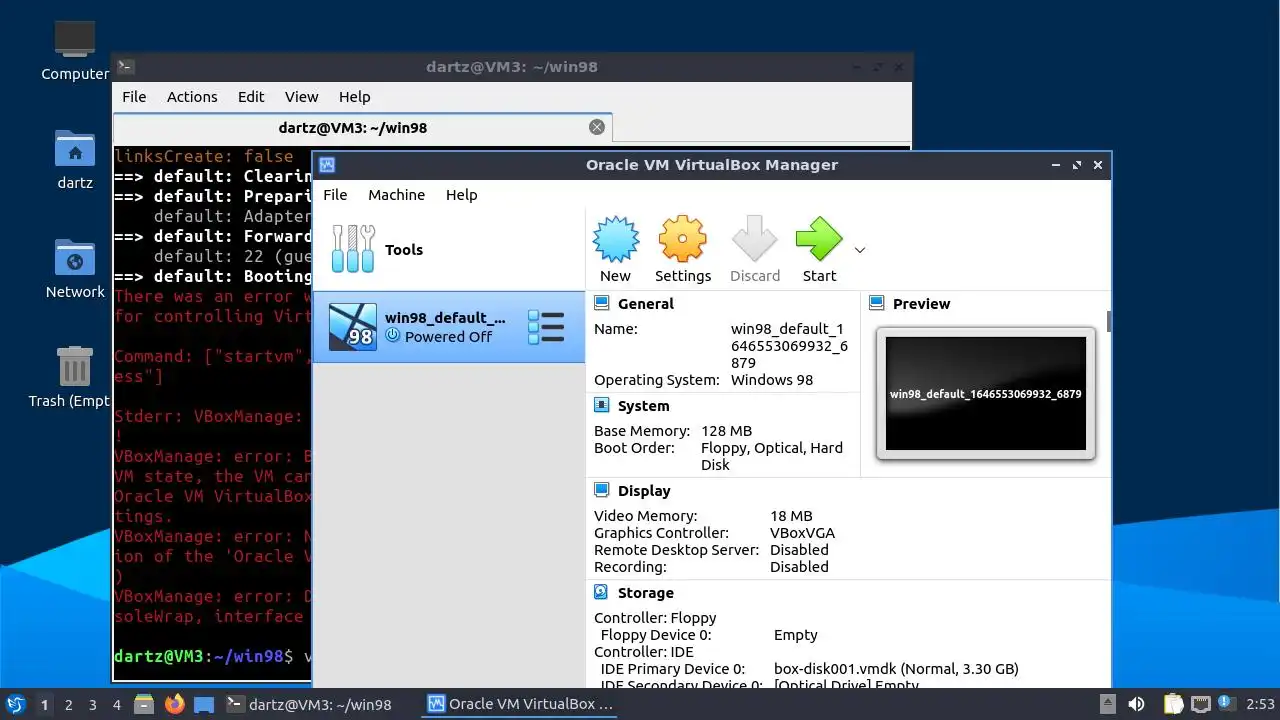This screenshot has height=720, width=1280.
Task: Click the greyed Discard icon
Action: click(755, 240)
